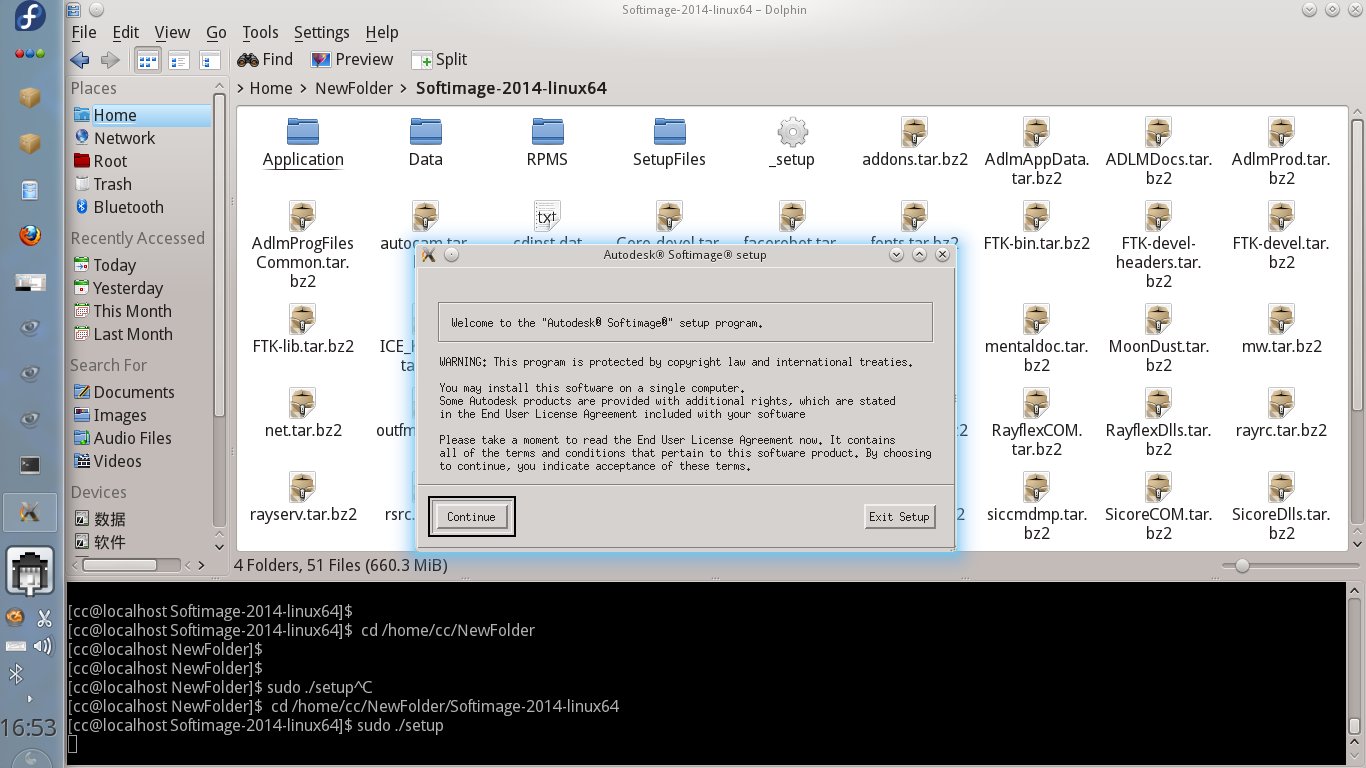The width and height of the screenshot is (1366, 768).
Task: Click inside the embedded terminal panel
Action: [x=705, y=672]
